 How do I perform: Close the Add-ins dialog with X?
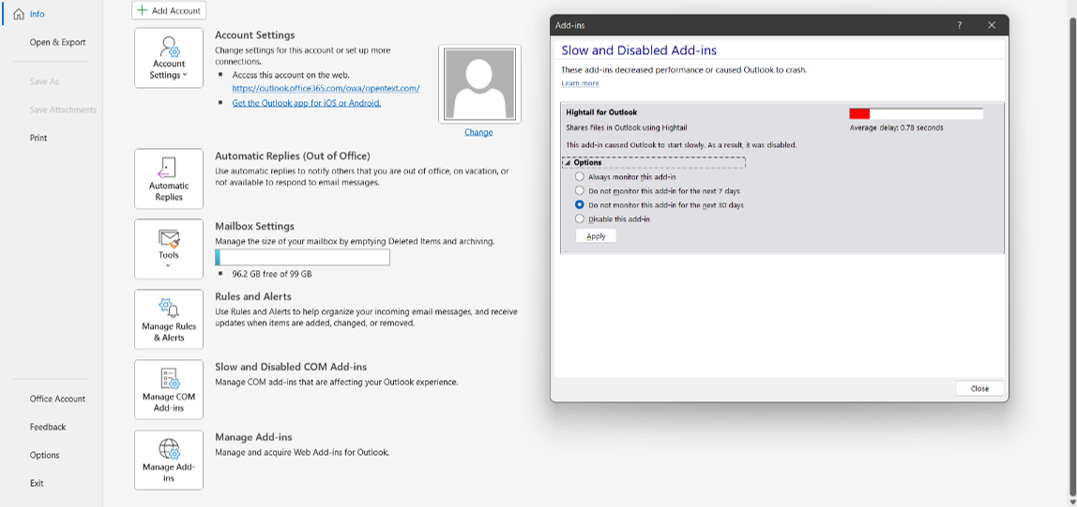[x=991, y=25]
